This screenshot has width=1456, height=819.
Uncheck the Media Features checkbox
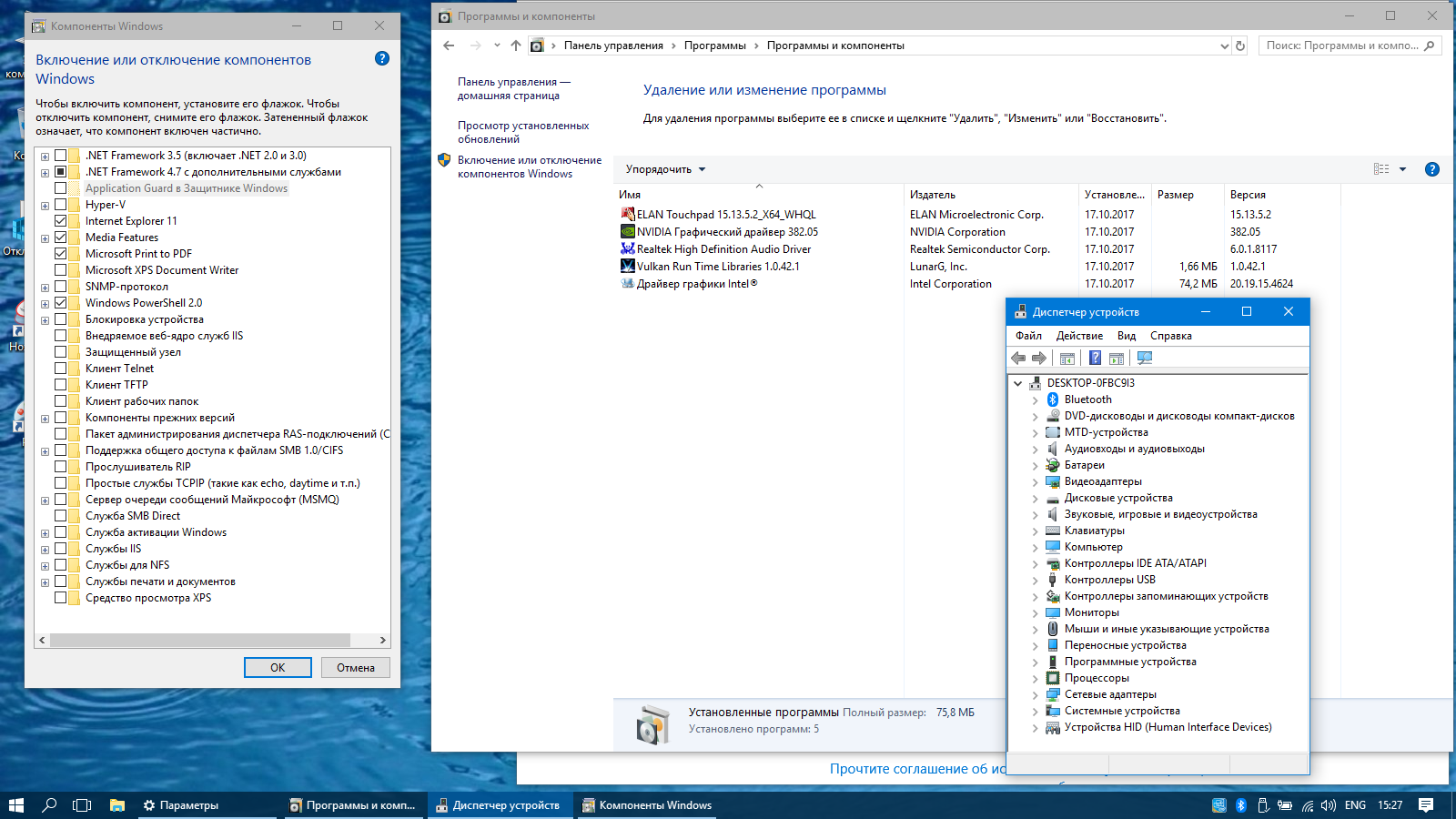click(60, 238)
